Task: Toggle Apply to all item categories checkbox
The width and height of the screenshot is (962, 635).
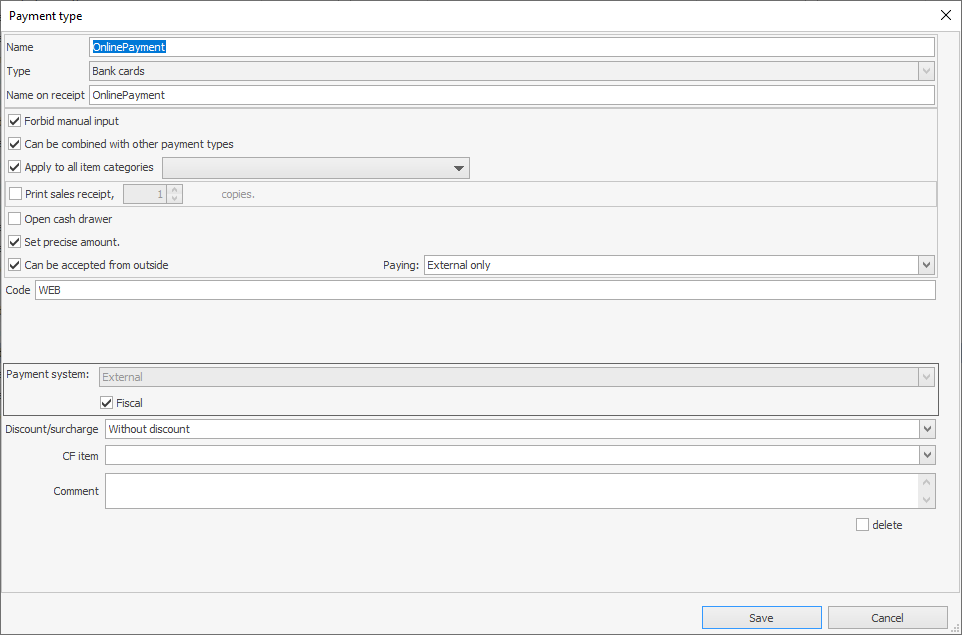Action: pos(14,167)
